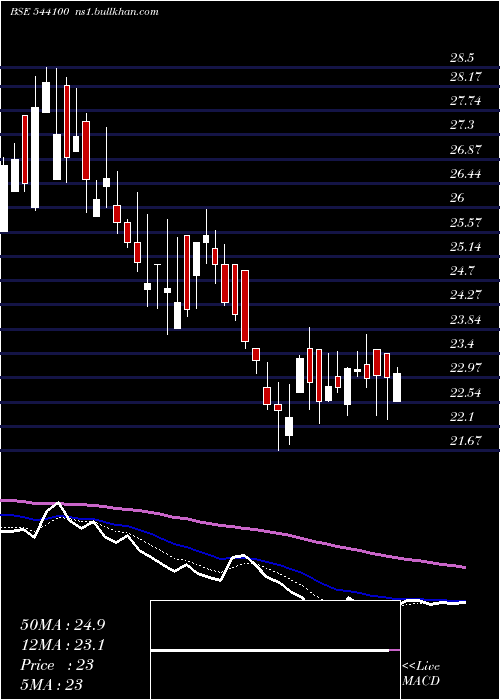Image resolution: width=500 pixels, height=700 pixels.
Task: Click the 24.27 price axis label
Action: pyautogui.click(x=466, y=295)
